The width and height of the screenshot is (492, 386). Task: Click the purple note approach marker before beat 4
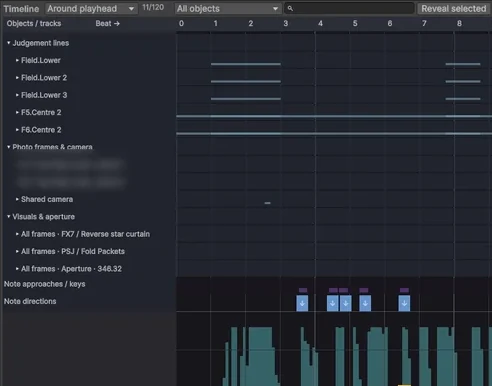click(x=303, y=290)
